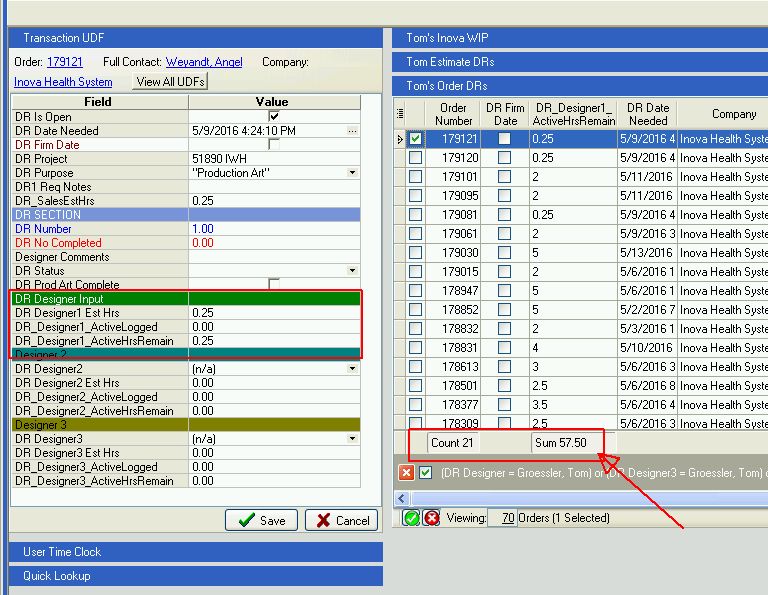Open the grid column chooser icon
Viewport: 768px width, 595px height.
click(400, 114)
